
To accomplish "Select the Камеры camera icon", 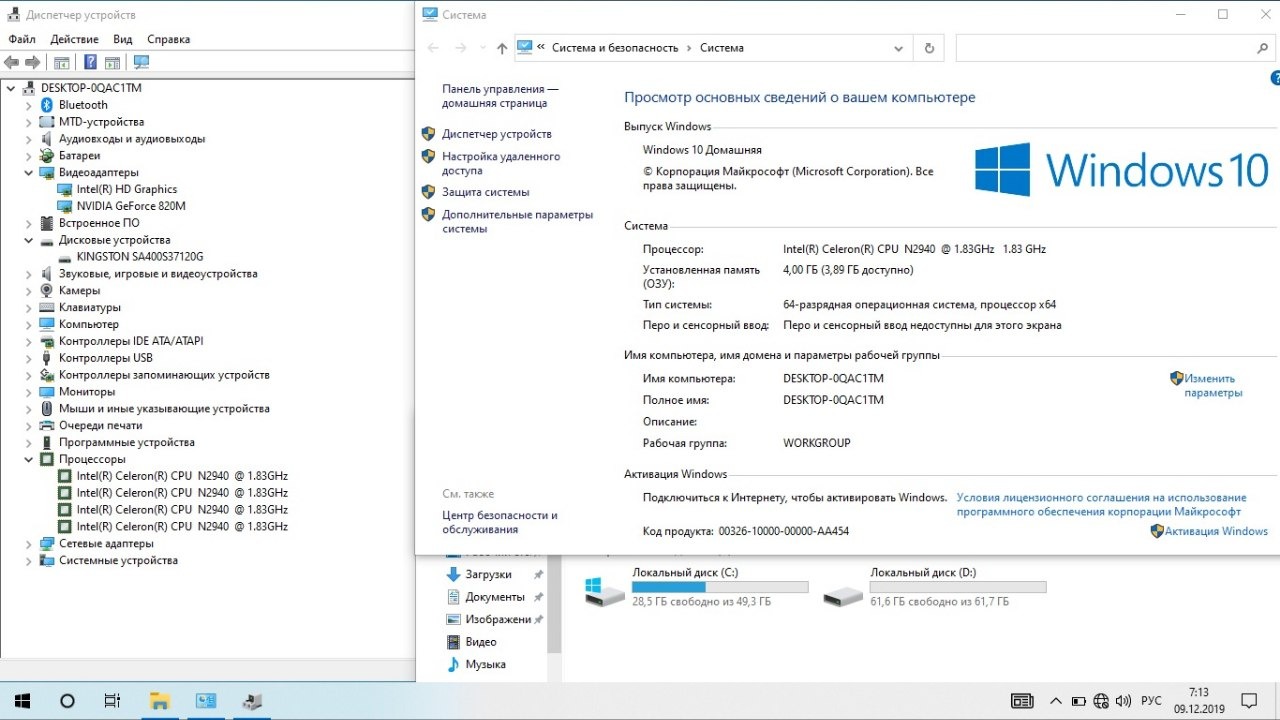I will click(x=47, y=291).
